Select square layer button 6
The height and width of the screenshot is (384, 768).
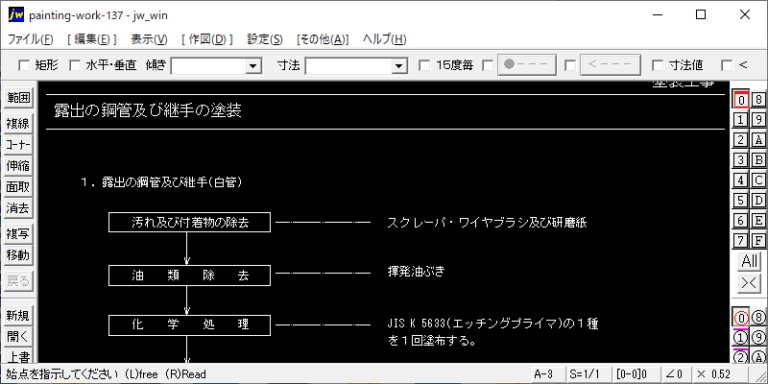[741, 220]
